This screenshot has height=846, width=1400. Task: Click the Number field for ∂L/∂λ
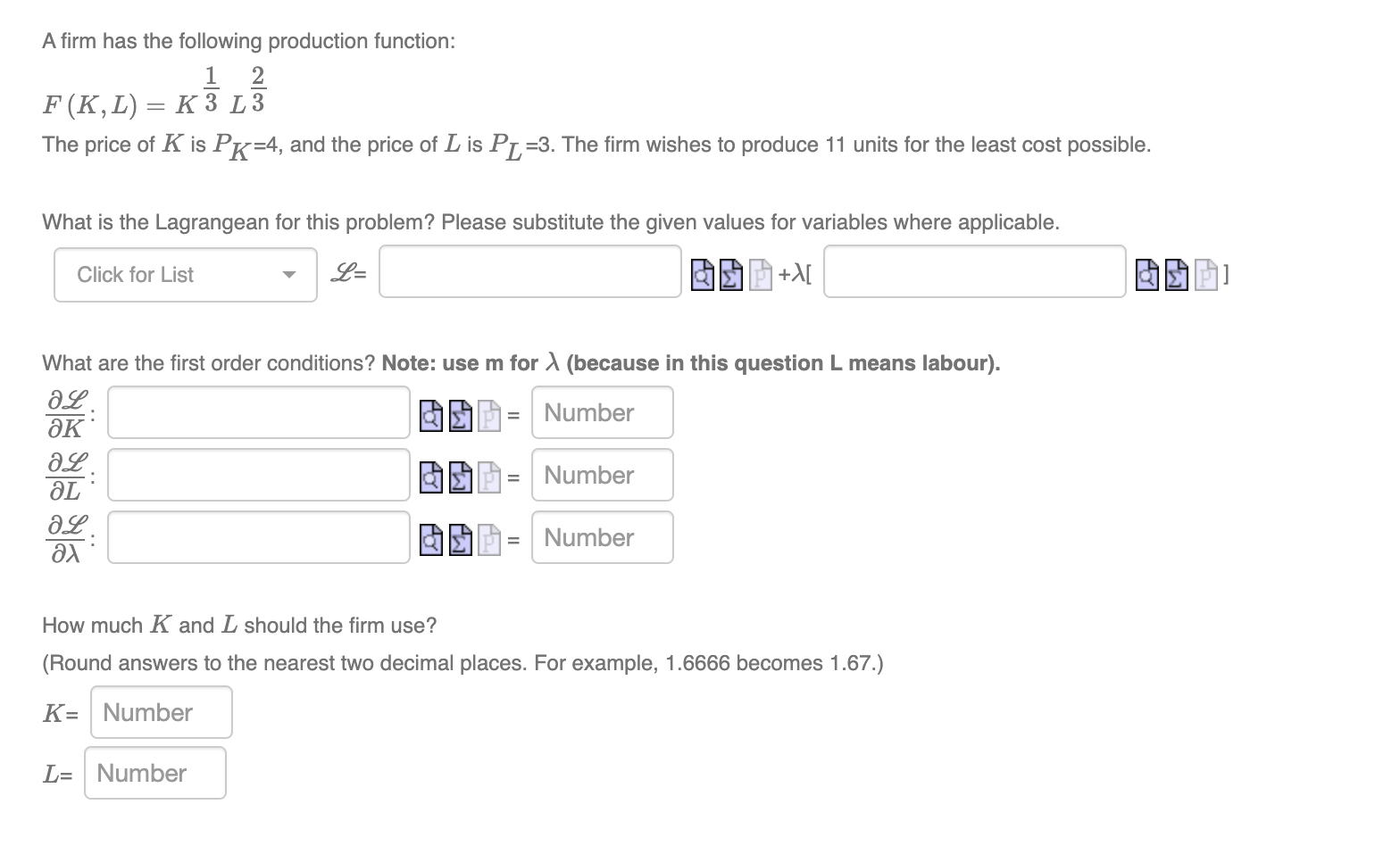click(x=602, y=537)
